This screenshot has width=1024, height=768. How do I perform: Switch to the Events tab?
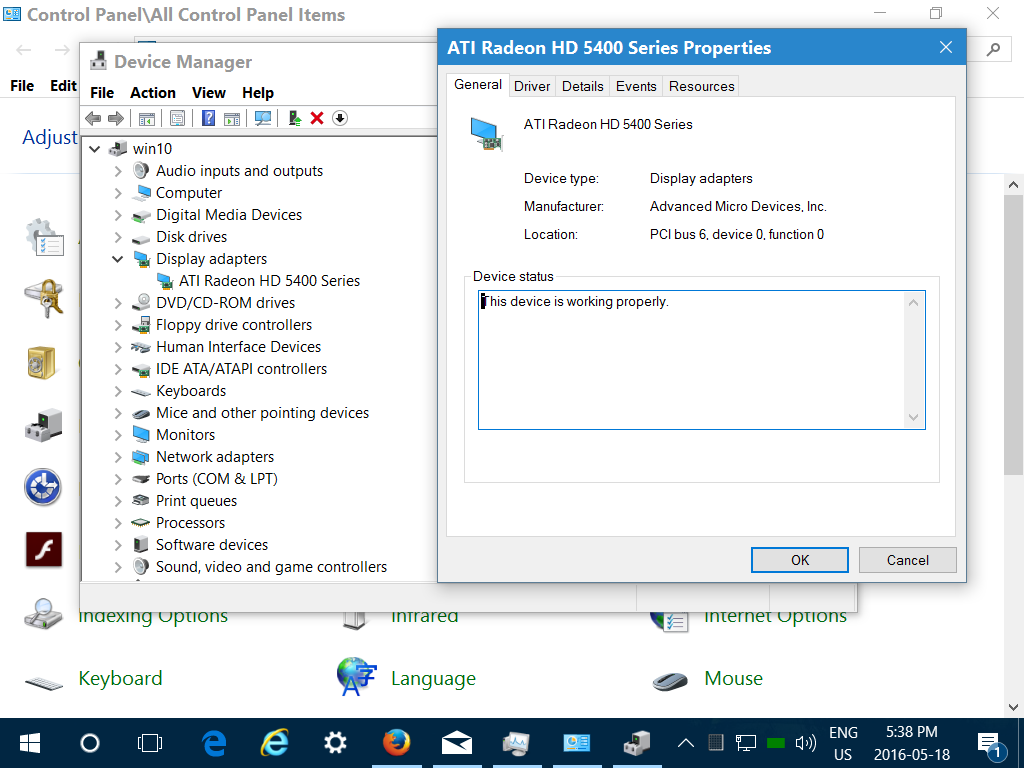point(636,86)
